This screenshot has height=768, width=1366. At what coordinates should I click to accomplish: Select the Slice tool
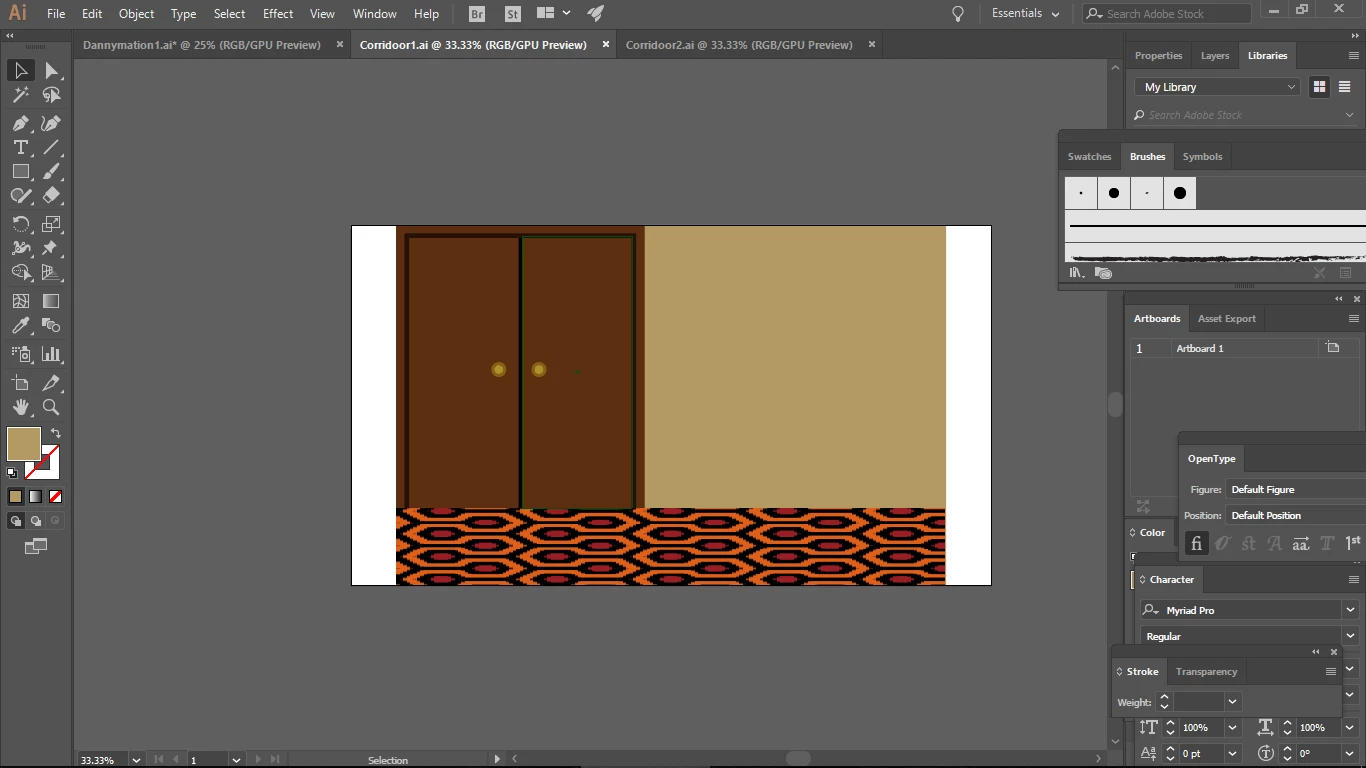pyautogui.click(x=51, y=383)
